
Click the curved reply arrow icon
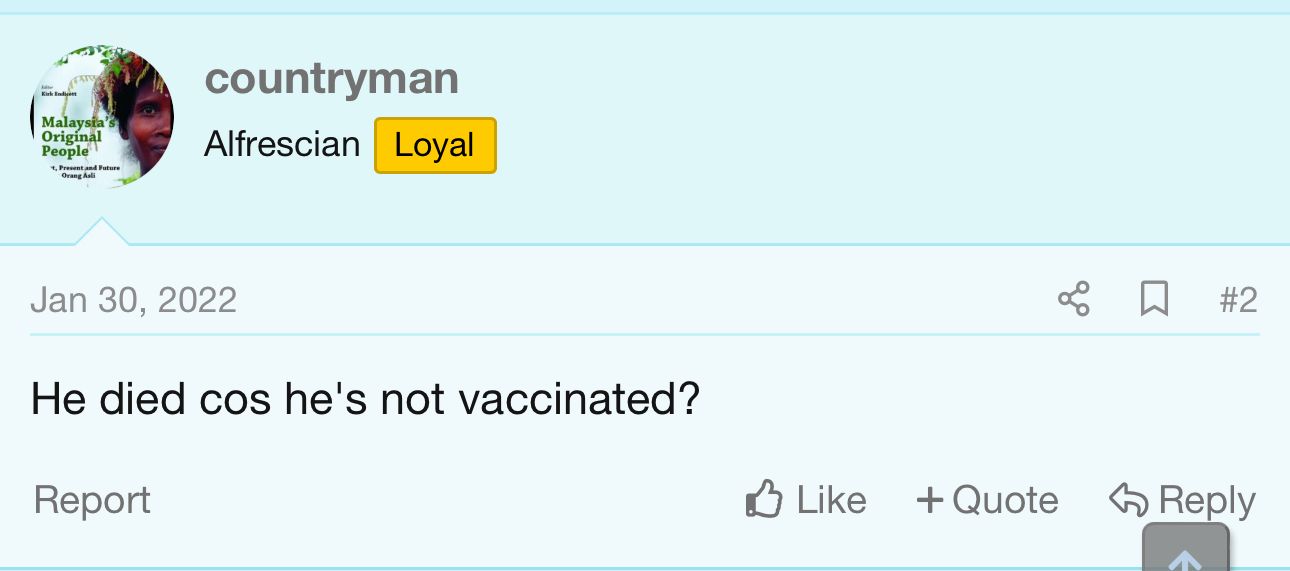point(1128,499)
